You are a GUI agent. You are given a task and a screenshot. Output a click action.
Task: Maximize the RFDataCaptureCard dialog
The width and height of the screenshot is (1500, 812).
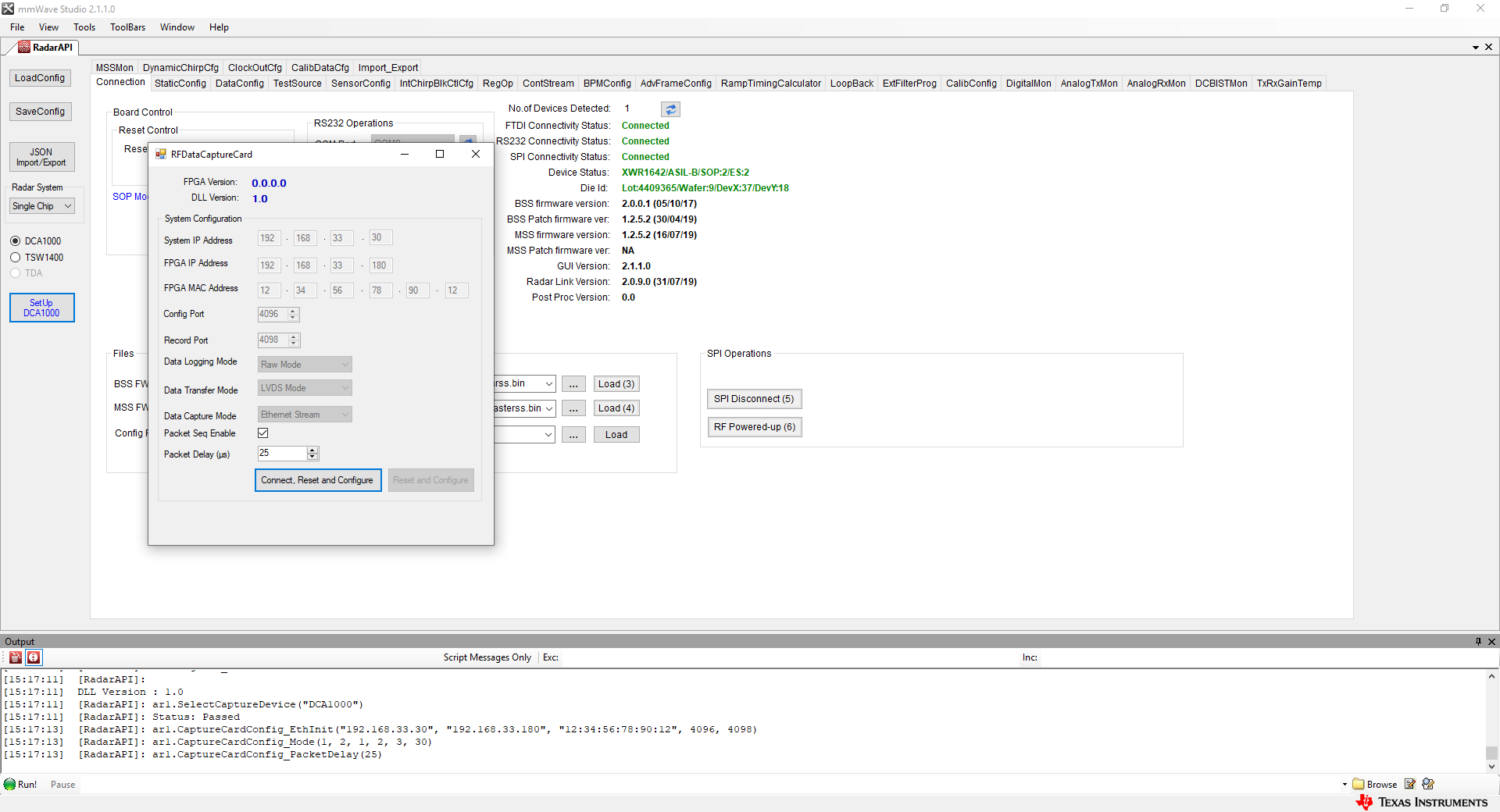coord(440,154)
